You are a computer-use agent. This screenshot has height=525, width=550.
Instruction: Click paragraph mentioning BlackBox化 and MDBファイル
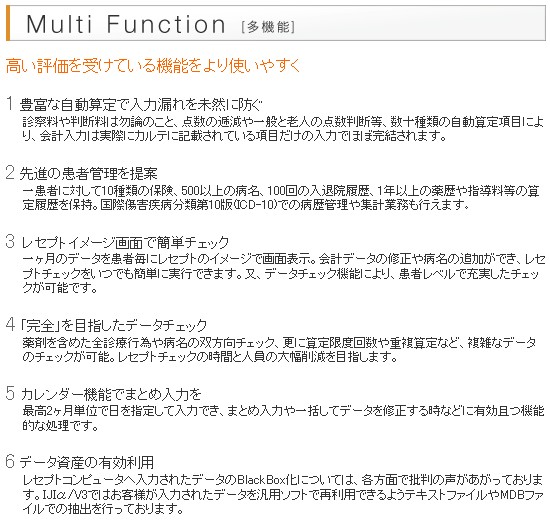point(283,494)
